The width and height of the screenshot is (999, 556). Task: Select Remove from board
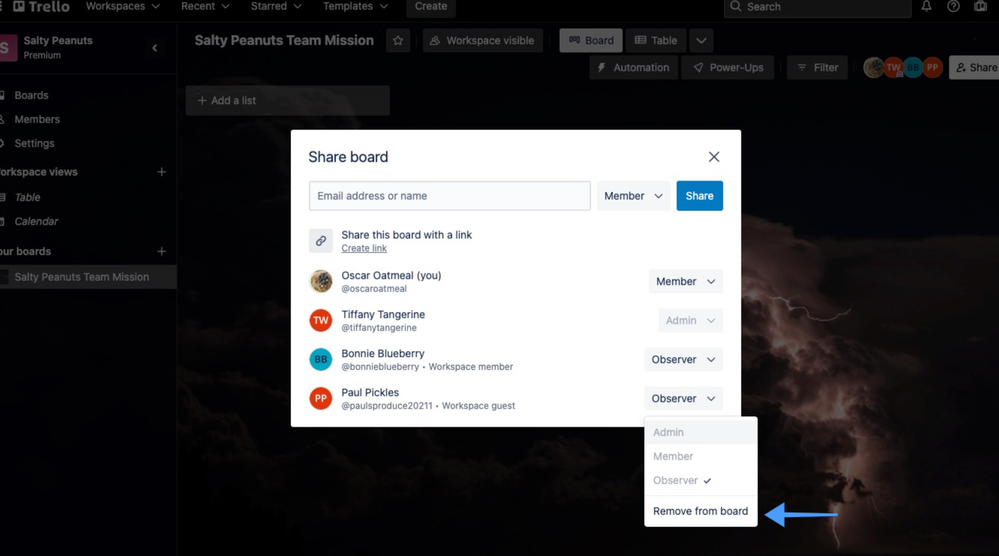[701, 511]
